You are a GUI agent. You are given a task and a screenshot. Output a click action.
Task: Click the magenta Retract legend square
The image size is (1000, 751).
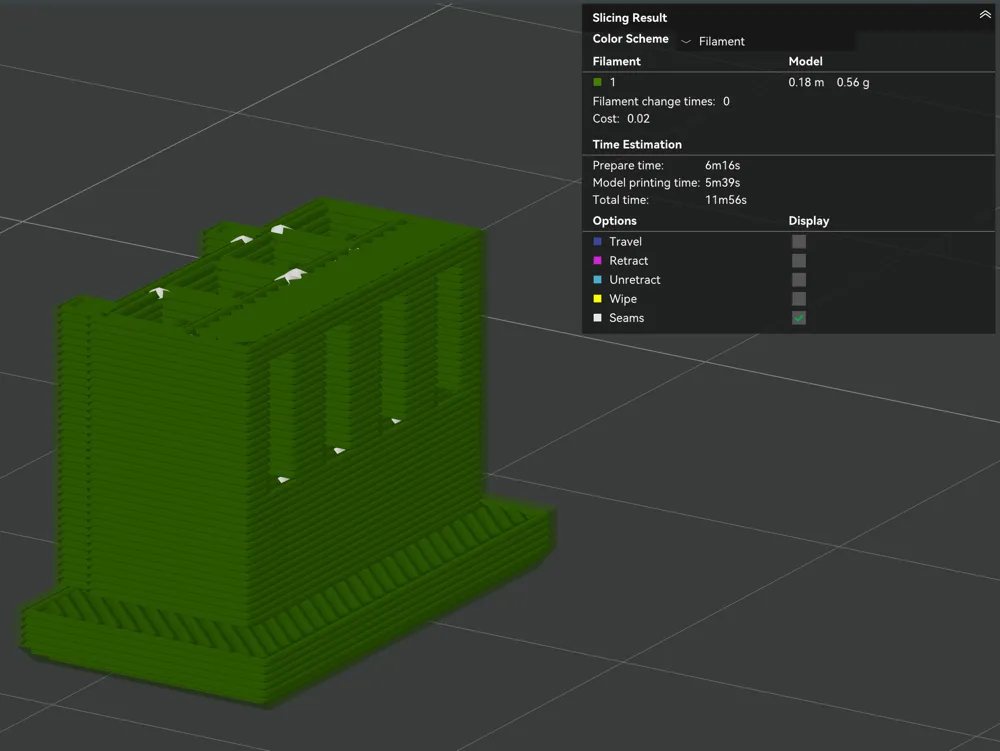tap(598, 261)
